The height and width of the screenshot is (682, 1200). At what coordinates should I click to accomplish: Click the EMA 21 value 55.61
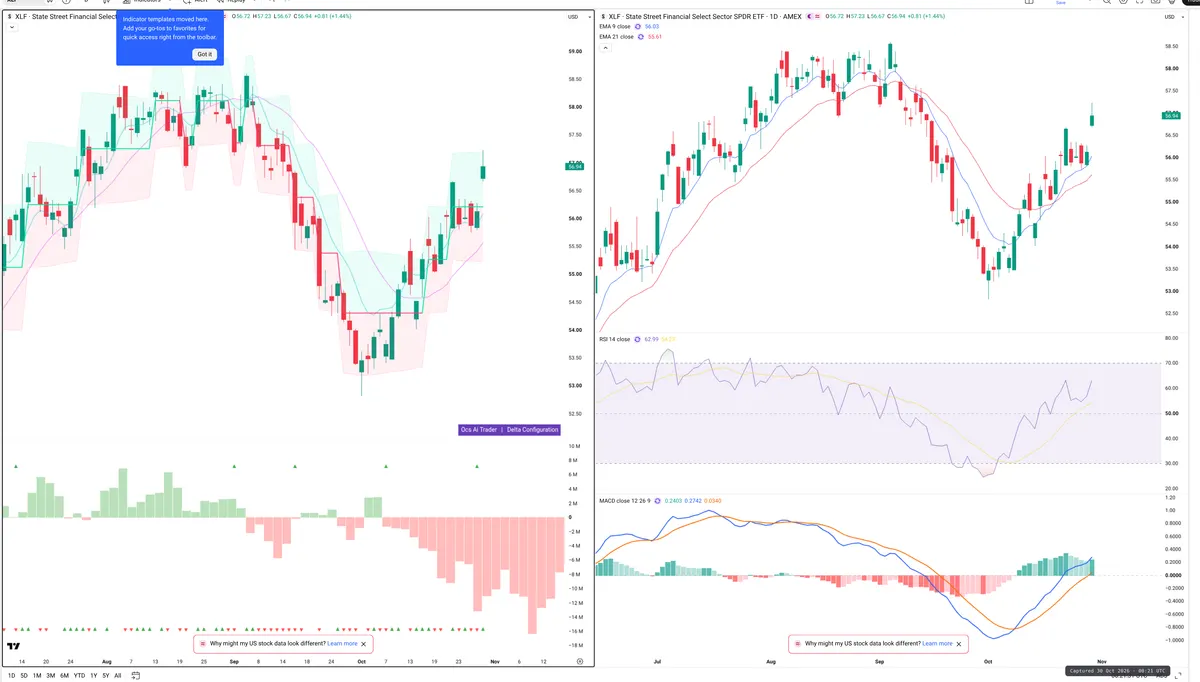pos(655,37)
